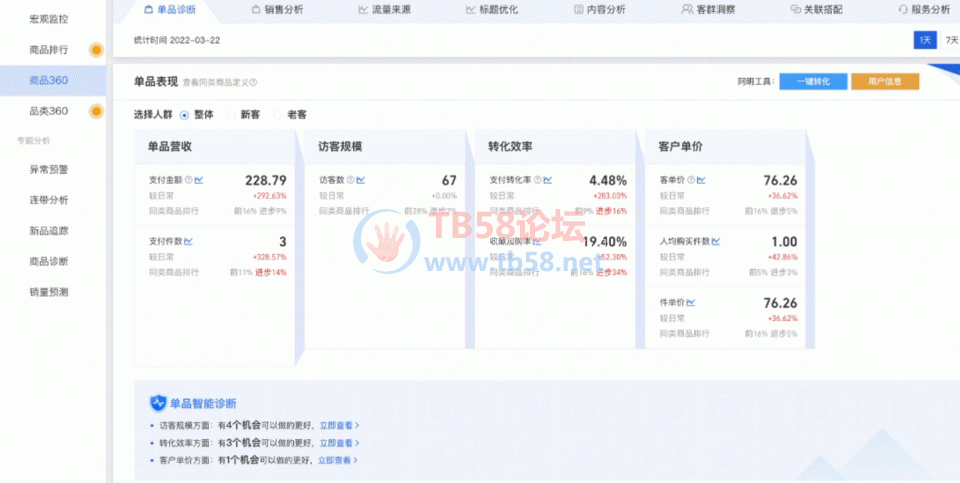Switch to the 服务分析 tab
The height and width of the screenshot is (483, 960).
pos(924,9)
